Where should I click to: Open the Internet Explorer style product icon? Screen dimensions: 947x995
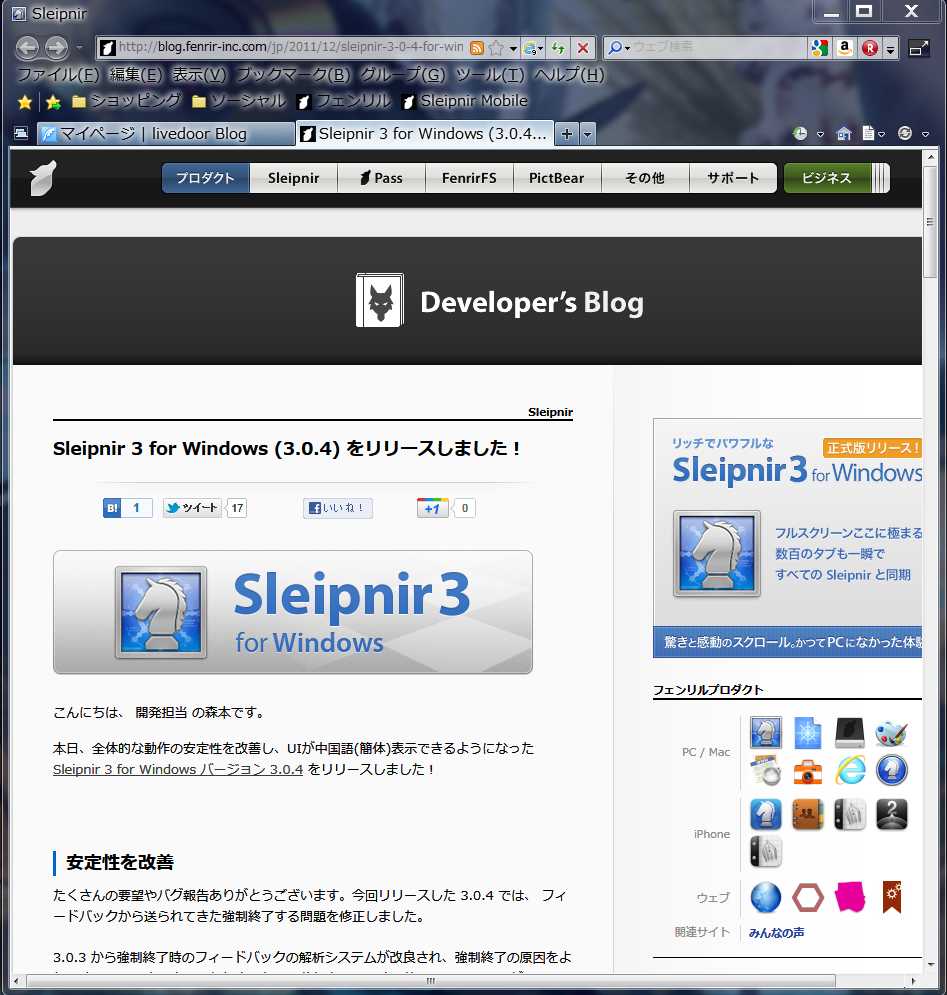point(850,771)
